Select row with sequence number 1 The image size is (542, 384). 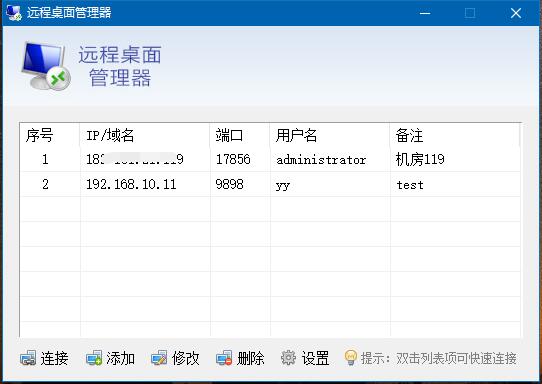click(x=270, y=159)
